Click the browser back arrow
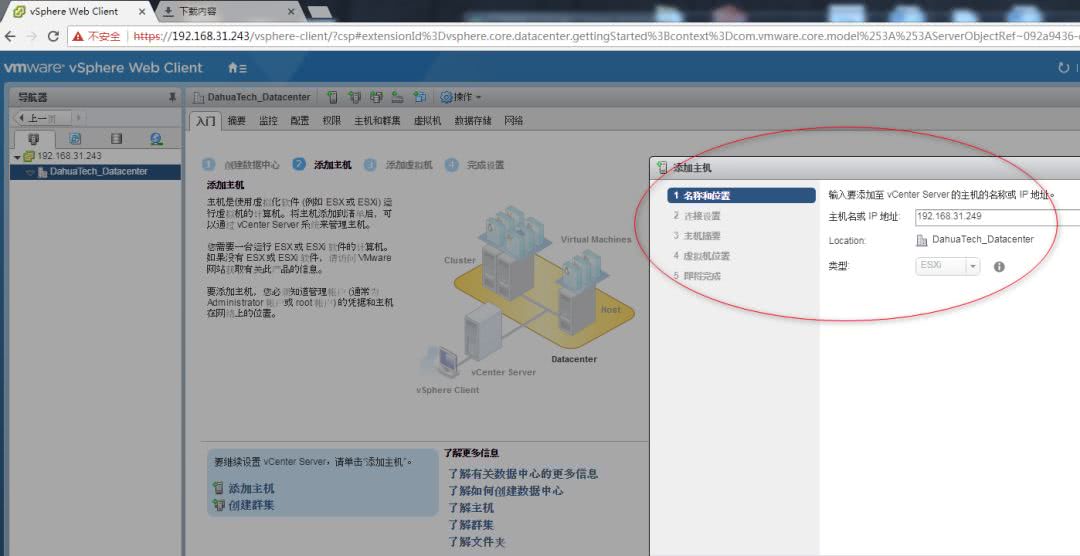The width and height of the screenshot is (1080, 556). (10, 36)
